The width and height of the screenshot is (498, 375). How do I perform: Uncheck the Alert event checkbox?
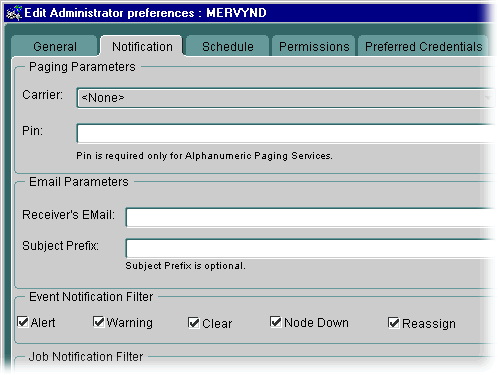tap(23, 322)
